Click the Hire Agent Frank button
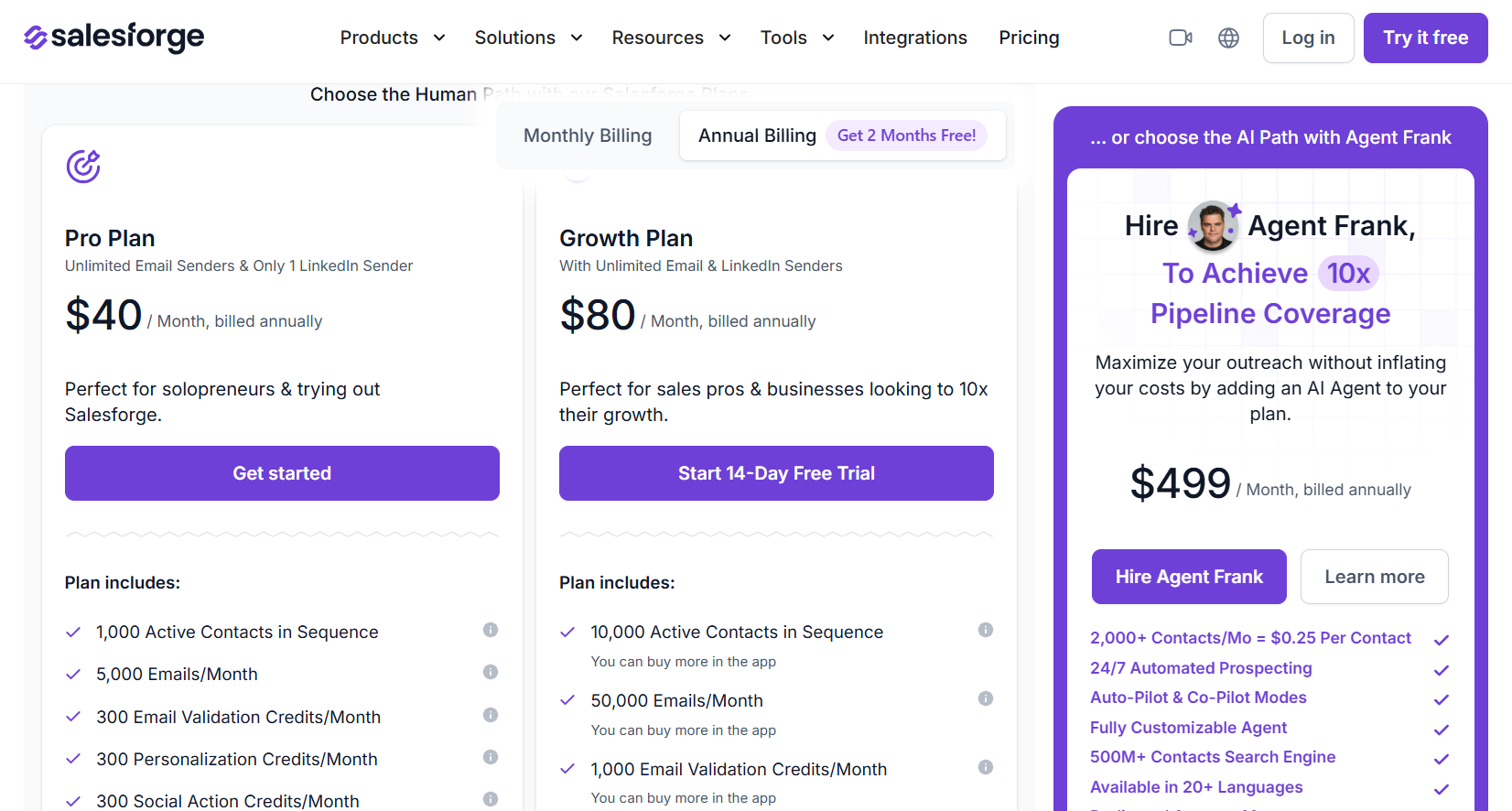The width and height of the screenshot is (1512, 811). pyautogui.click(x=1189, y=577)
